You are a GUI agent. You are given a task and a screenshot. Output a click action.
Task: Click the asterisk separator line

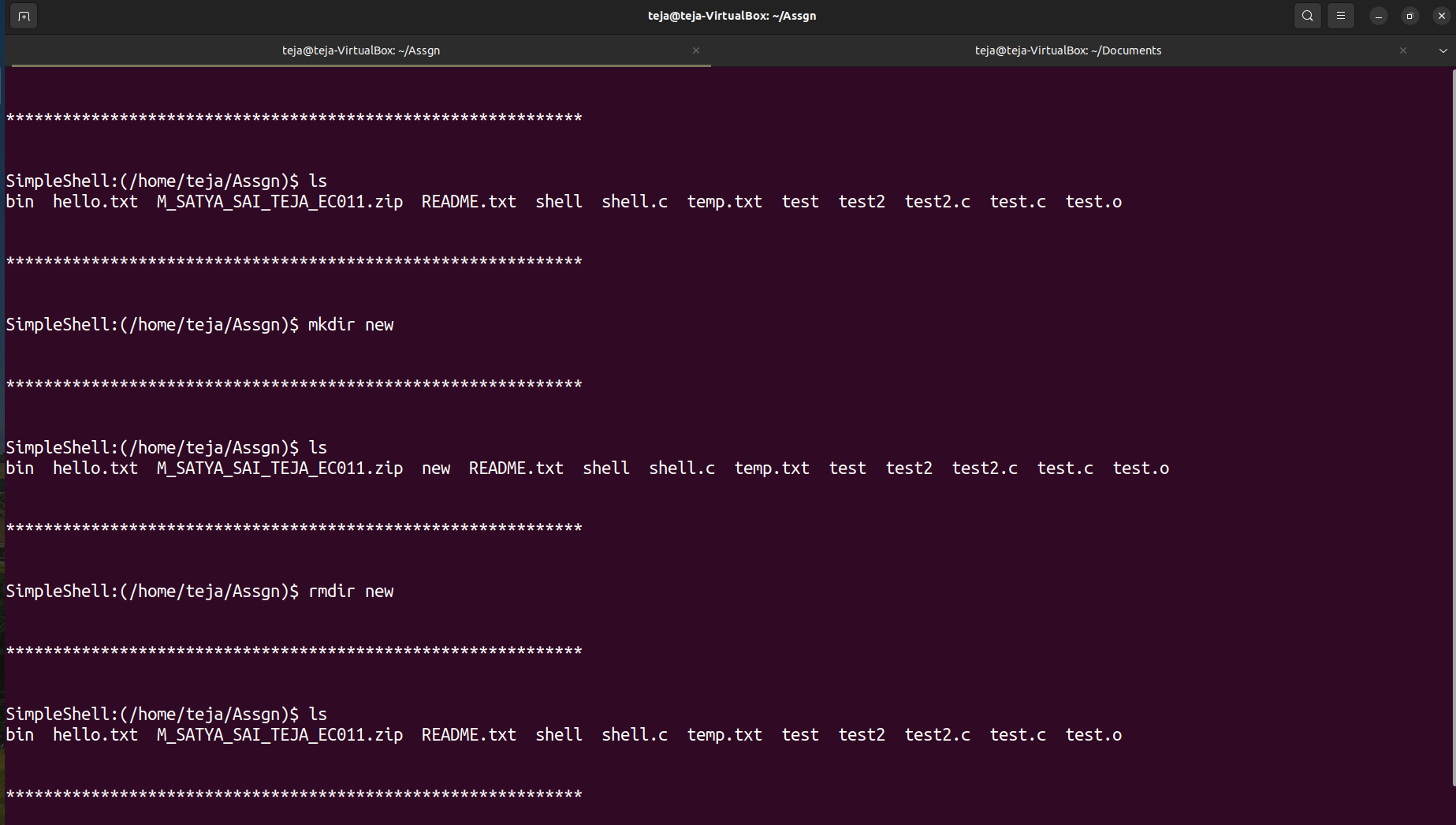click(x=293, y=118)
